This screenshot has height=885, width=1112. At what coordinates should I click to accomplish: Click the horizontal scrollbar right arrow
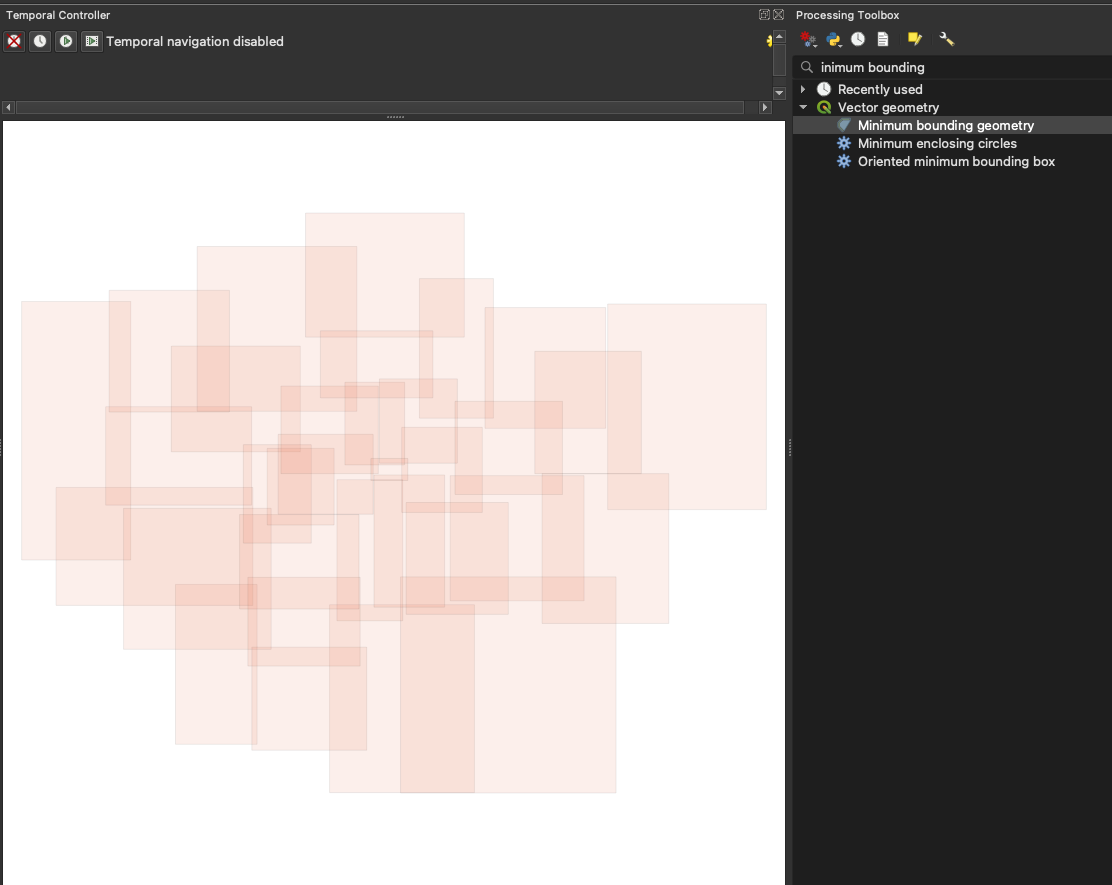click(765, 107)
